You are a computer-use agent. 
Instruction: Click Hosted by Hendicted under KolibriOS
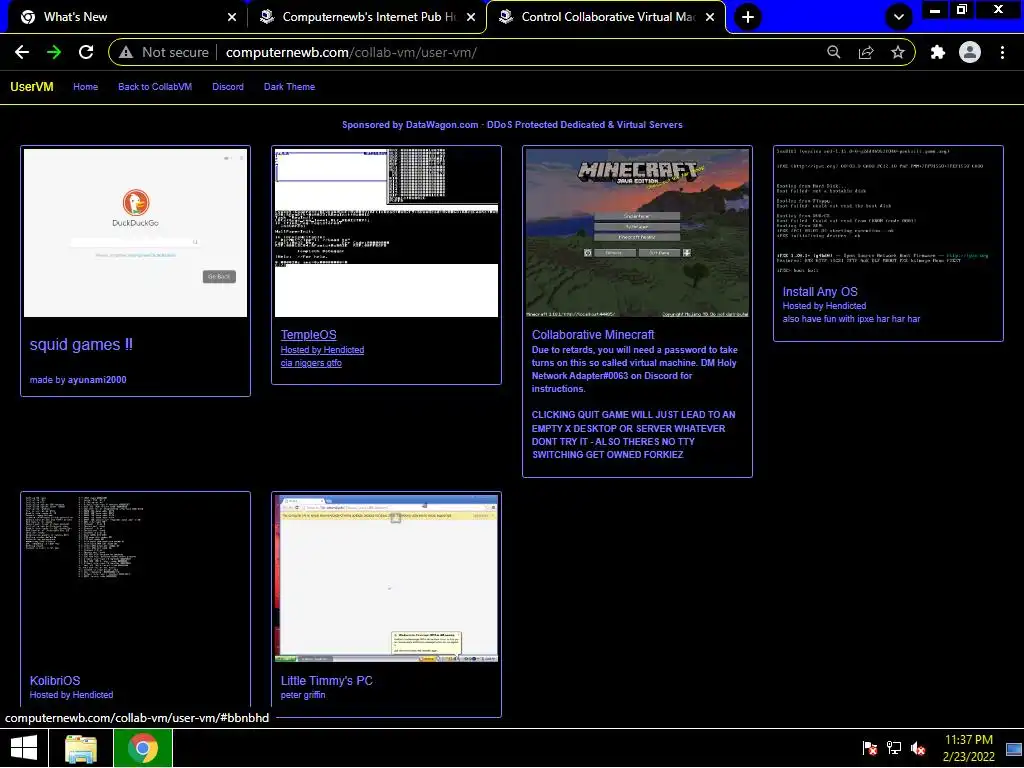(x=71, y=695)
